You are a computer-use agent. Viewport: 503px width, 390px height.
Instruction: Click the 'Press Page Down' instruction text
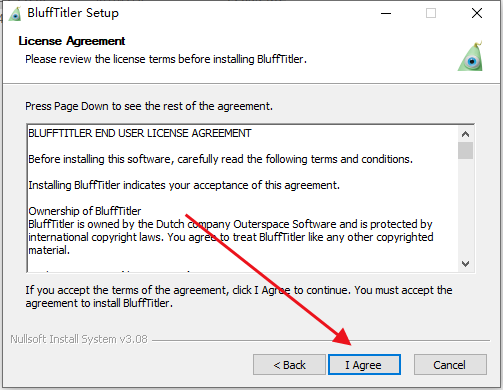(x=149, y=106)
